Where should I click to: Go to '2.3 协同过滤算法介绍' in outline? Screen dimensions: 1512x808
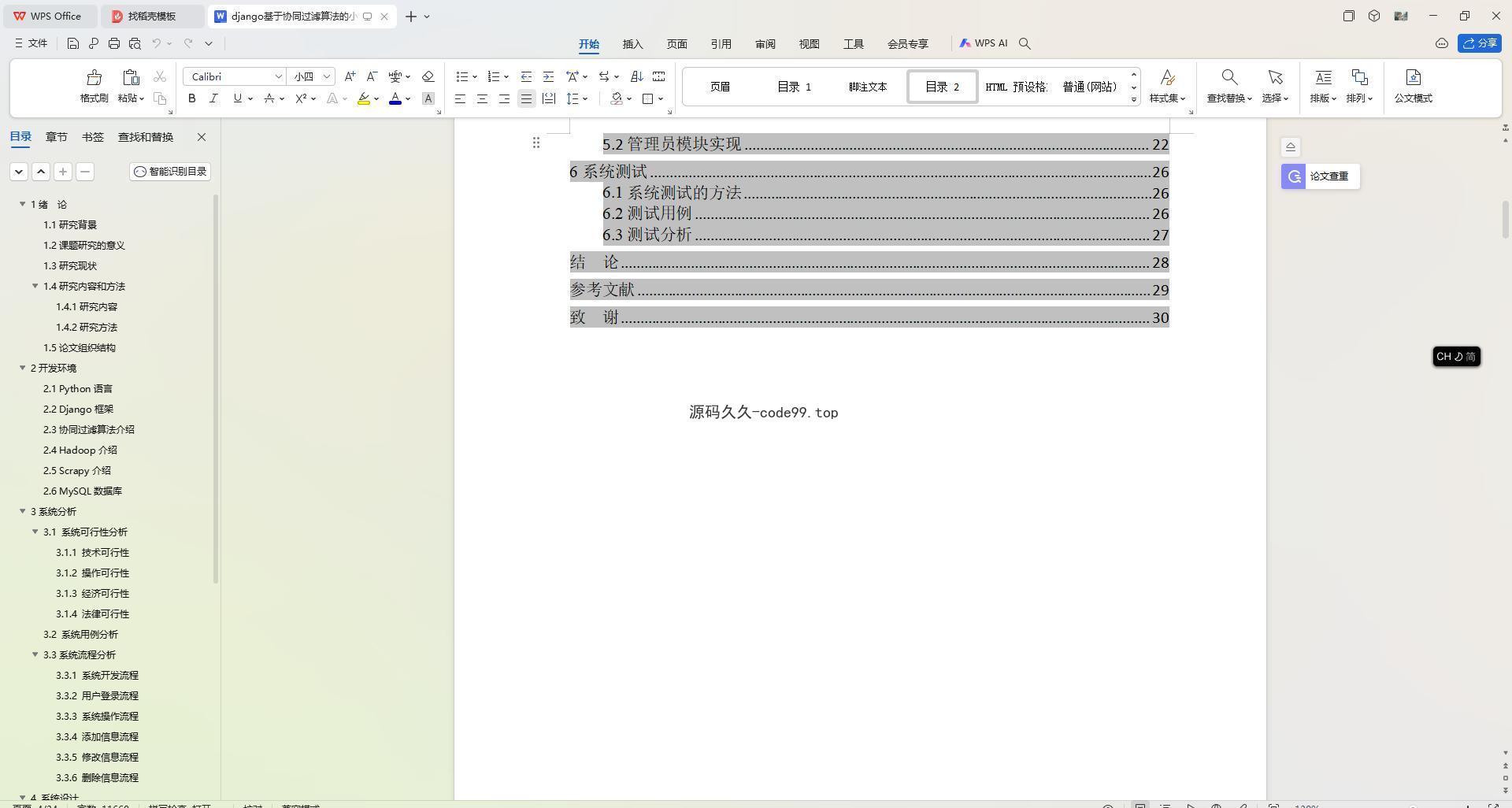coord(88,429)
